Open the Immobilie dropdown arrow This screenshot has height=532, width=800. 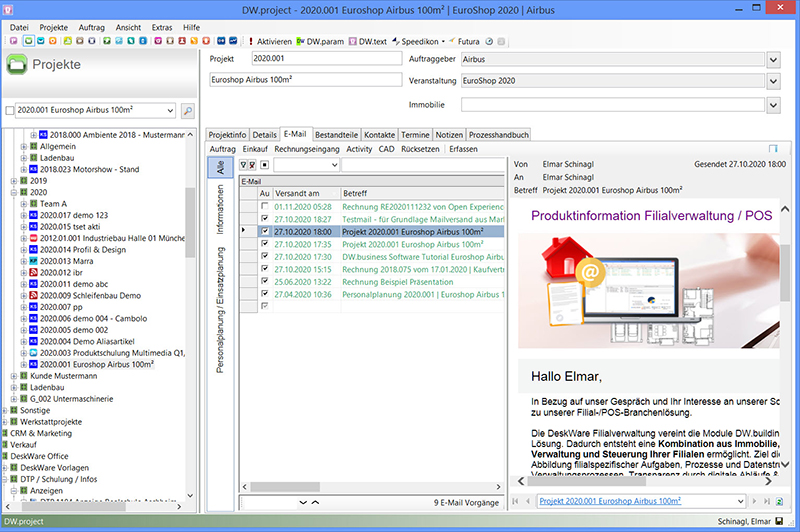click(773, 105)
